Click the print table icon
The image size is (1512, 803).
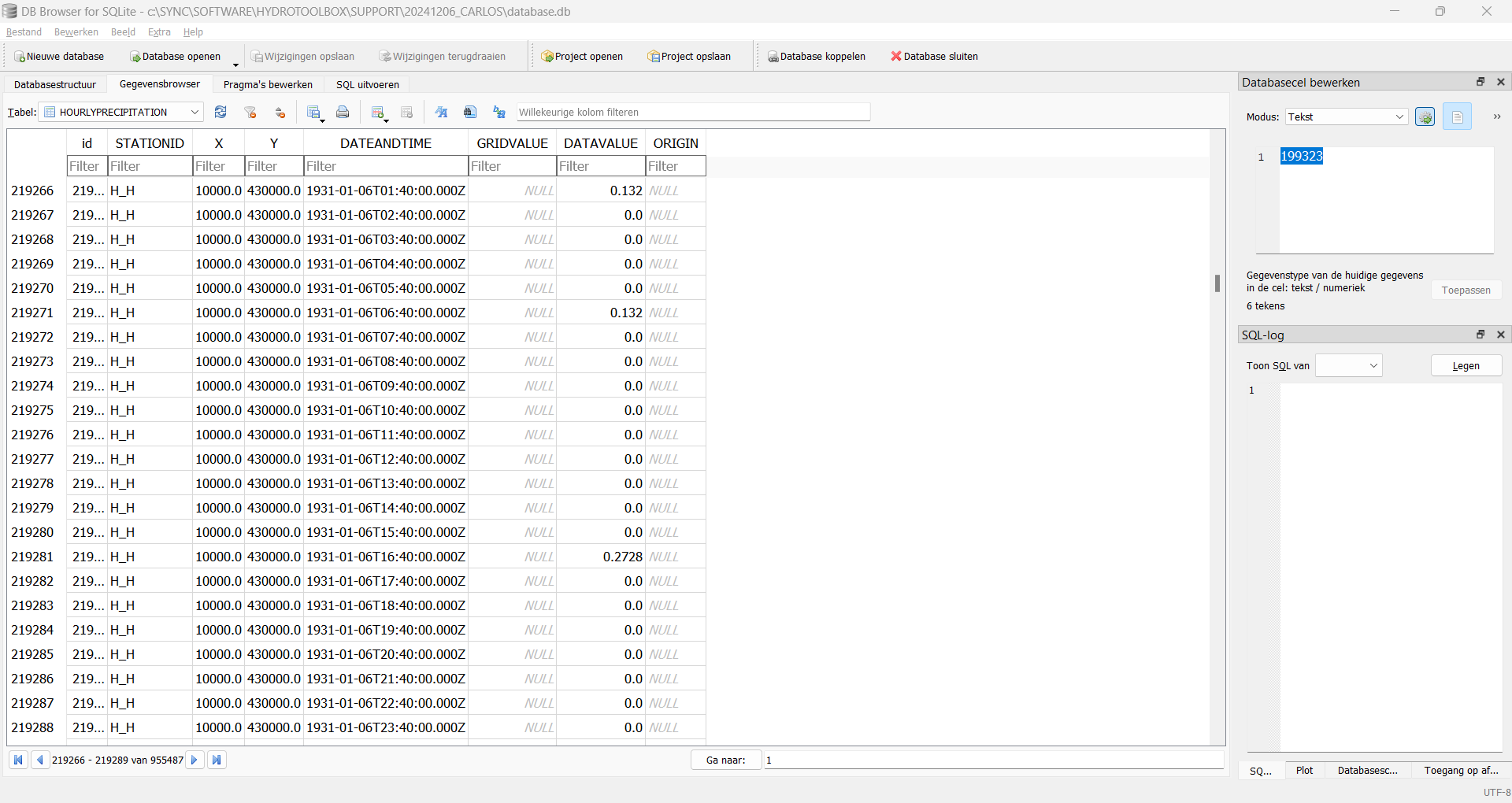343,113
